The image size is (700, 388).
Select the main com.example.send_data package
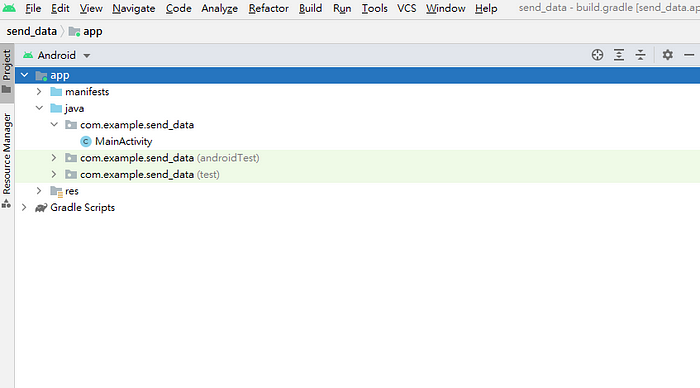click(x=137, y=125)
